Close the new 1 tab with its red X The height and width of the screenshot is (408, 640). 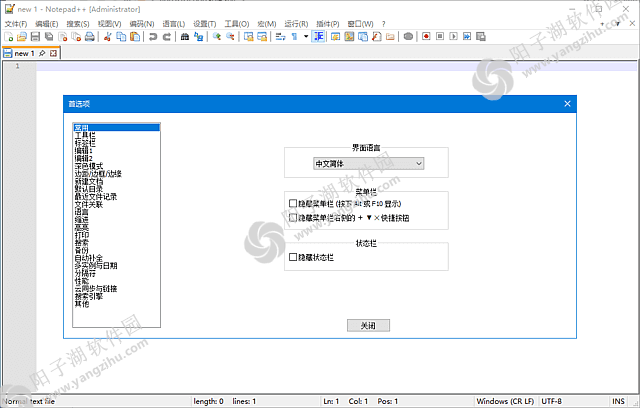[53, 53]
